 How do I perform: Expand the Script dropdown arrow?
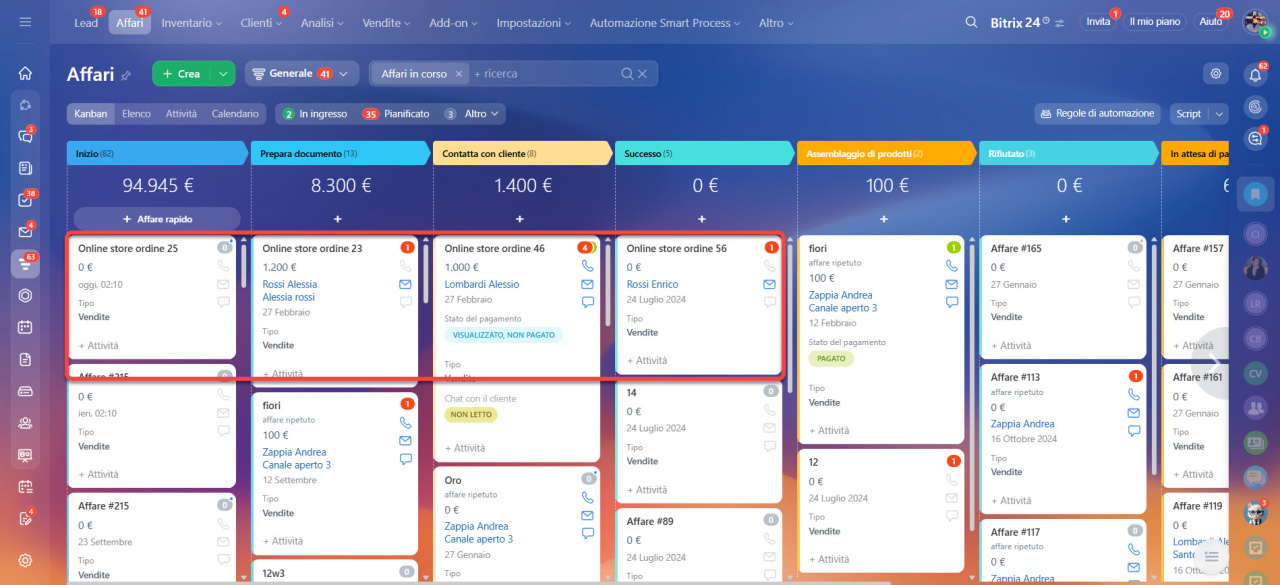[1219, 114]
